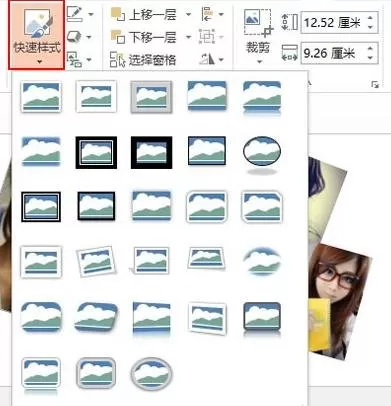Apply the Relaxed Perspective White style
391x406 pixels.
pyautogui.click(x=206, y=258)
